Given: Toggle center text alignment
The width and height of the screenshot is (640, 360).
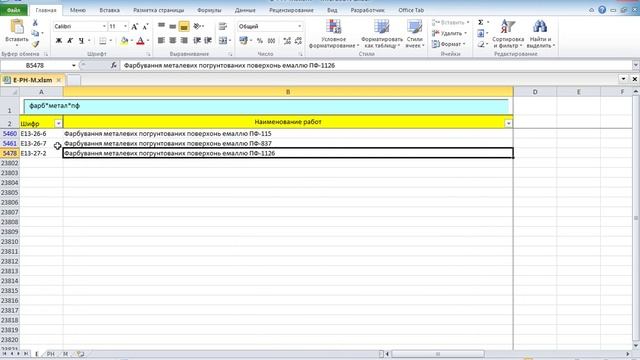Looking at the screenshot, I should pos(173,40).
